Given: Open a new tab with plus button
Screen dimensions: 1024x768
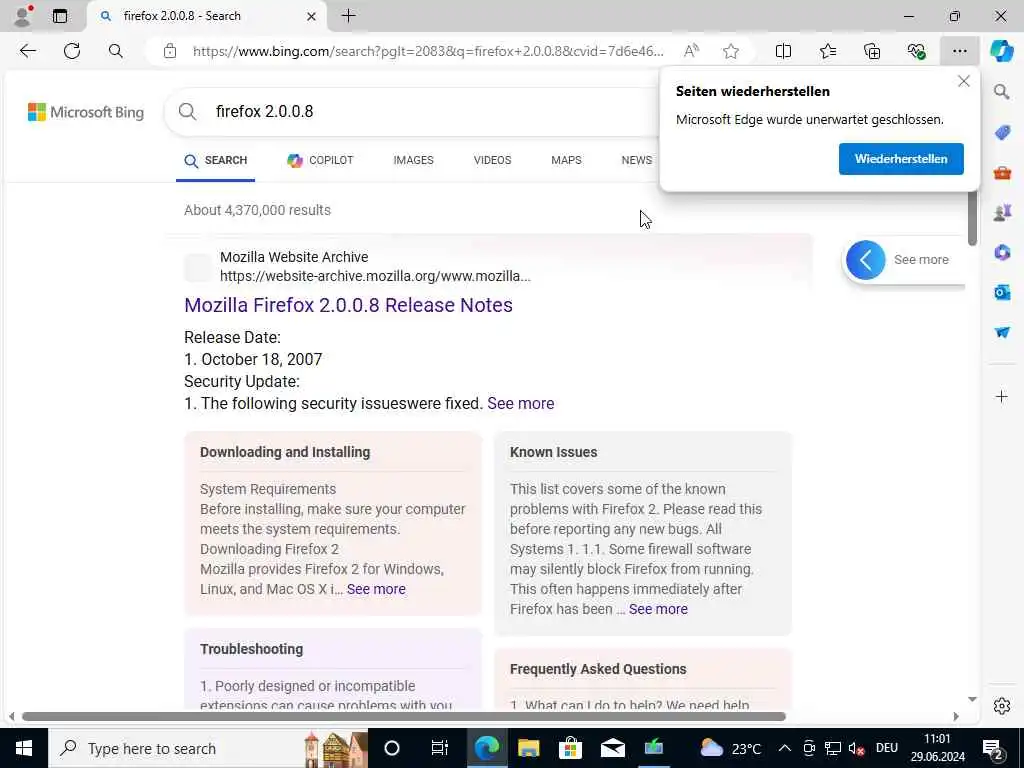Looking at the screenshot, I should pyautogui.click(x=349, y=16).
